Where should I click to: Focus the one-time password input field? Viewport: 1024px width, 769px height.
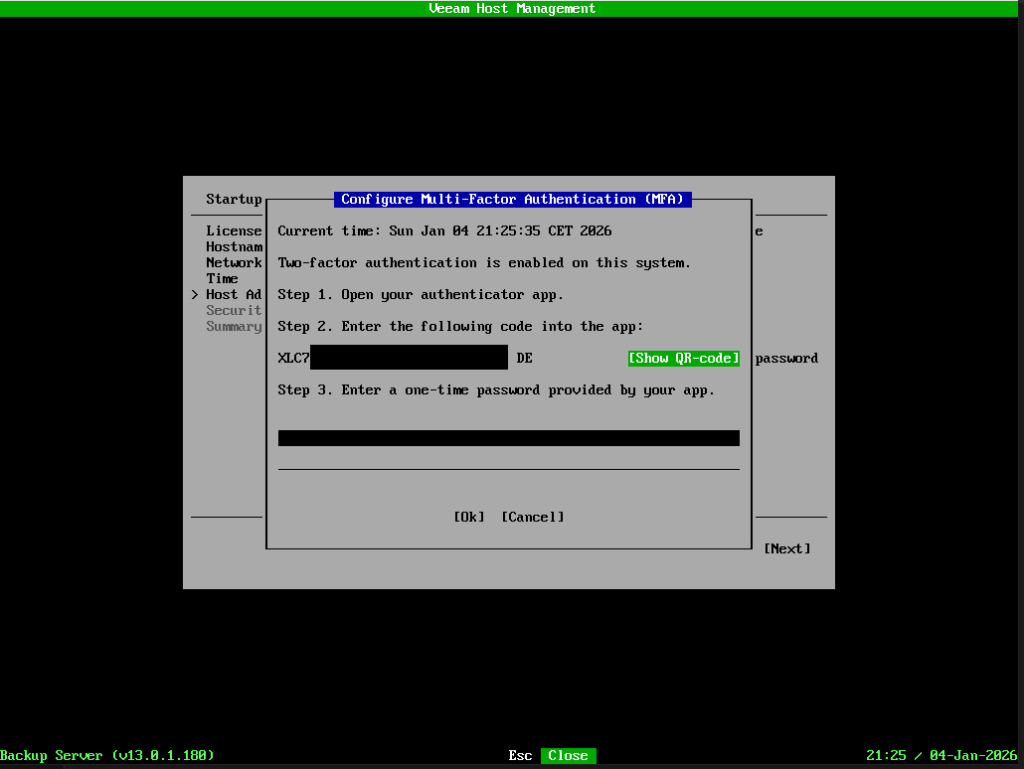(508, 438)
